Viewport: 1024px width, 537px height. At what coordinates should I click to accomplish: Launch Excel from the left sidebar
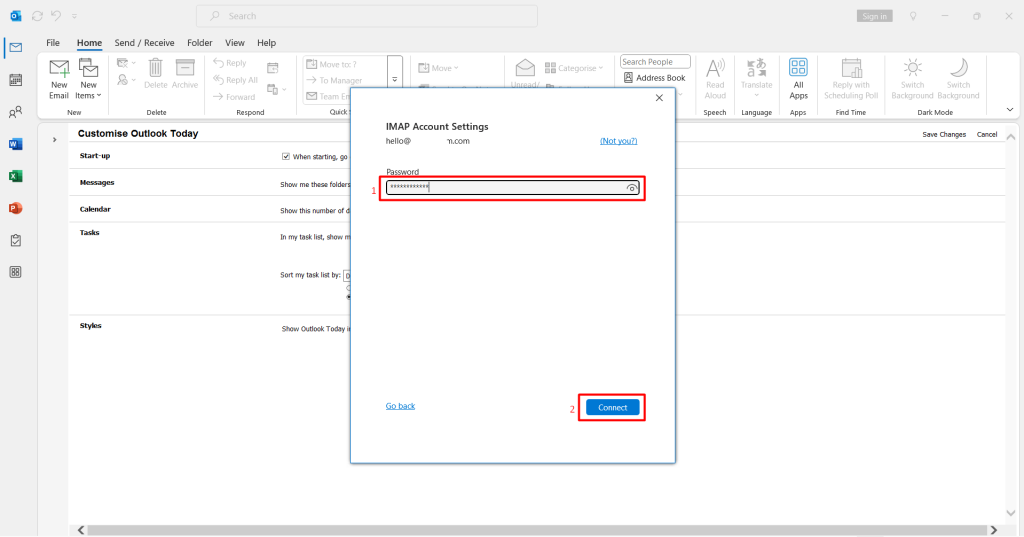16,176
